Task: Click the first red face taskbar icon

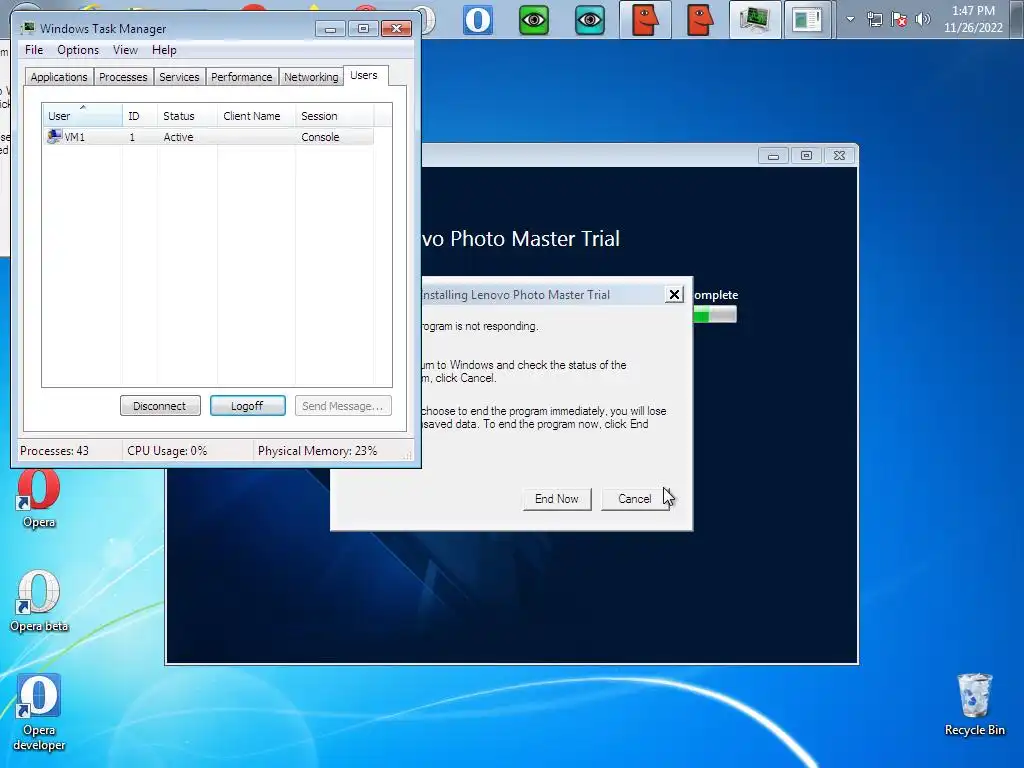Action: tap(645, 20)
